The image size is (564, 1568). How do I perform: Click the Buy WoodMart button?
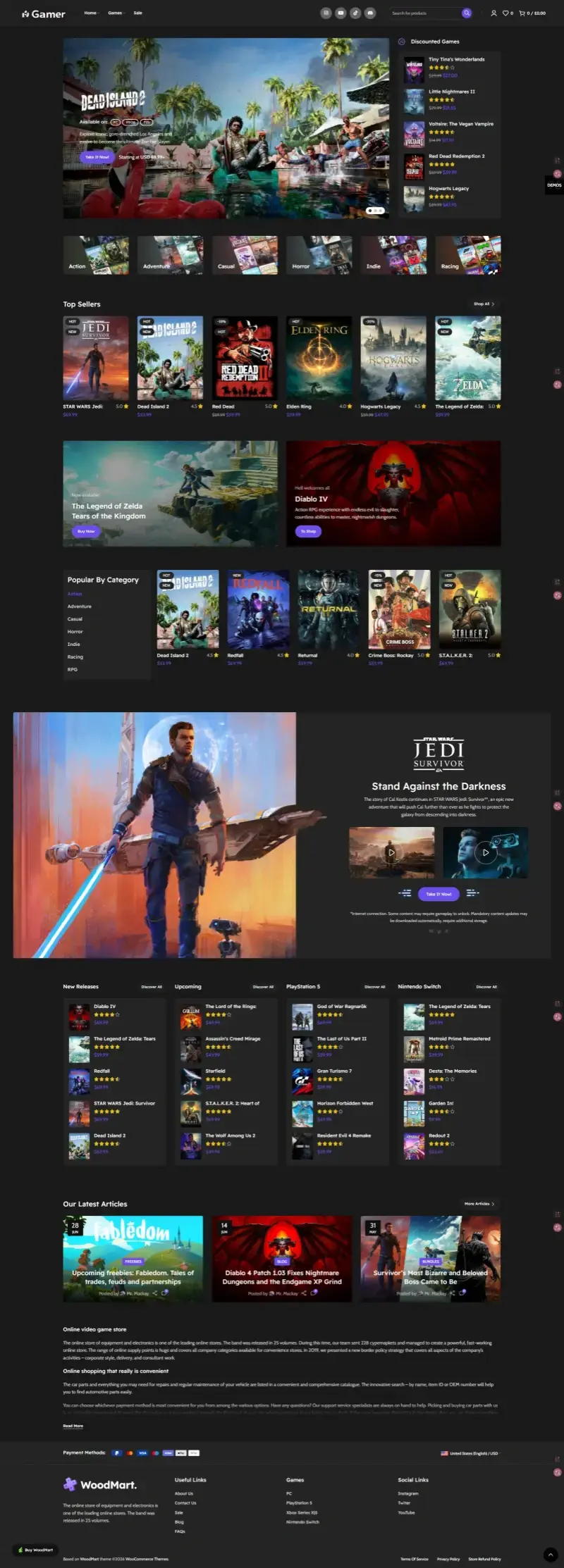point(35,1550)
